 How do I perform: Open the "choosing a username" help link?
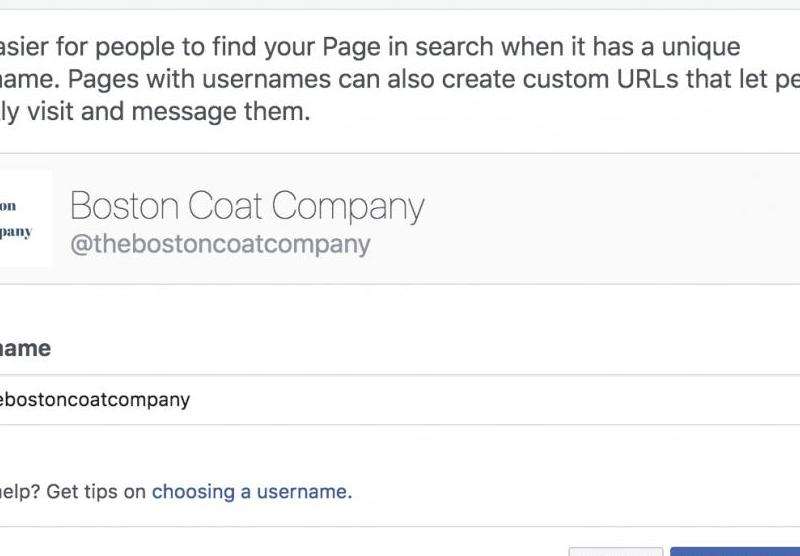252,492
